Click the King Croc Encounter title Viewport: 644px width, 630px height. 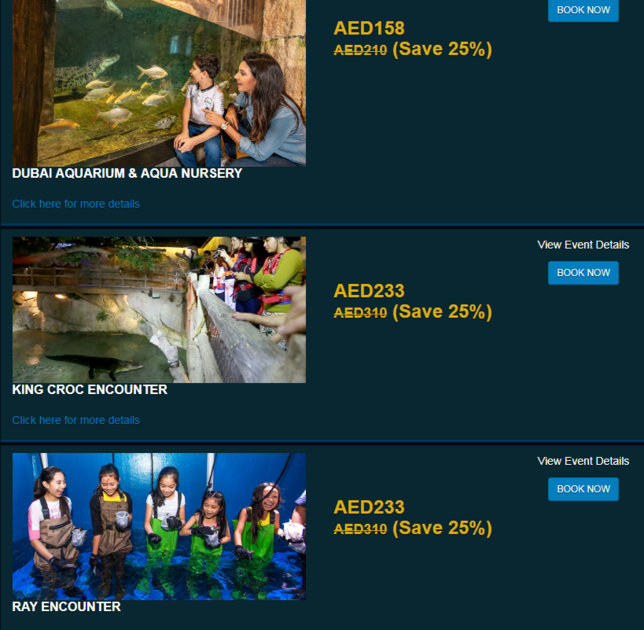coord(90,389)
